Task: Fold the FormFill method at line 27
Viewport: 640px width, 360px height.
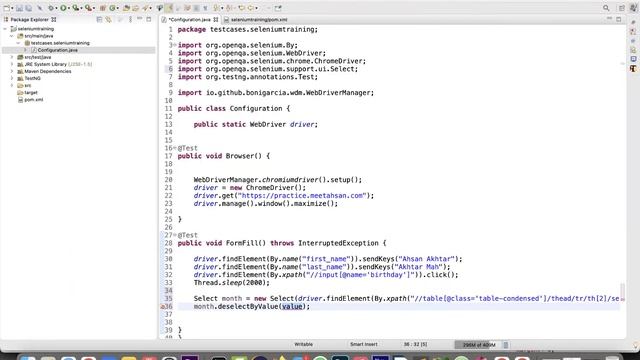Action: pos(175,235)
